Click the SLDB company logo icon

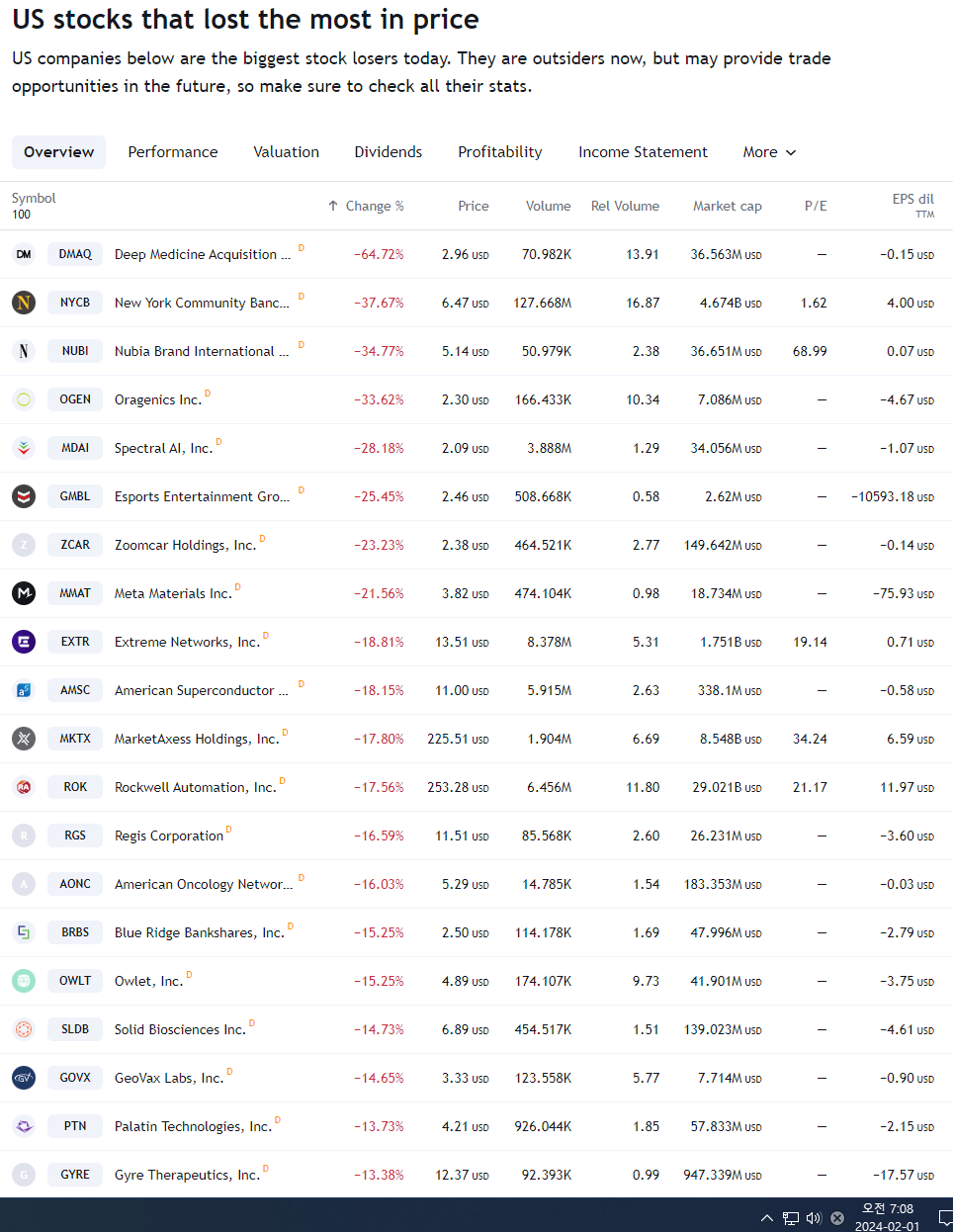click(24, 1029)
